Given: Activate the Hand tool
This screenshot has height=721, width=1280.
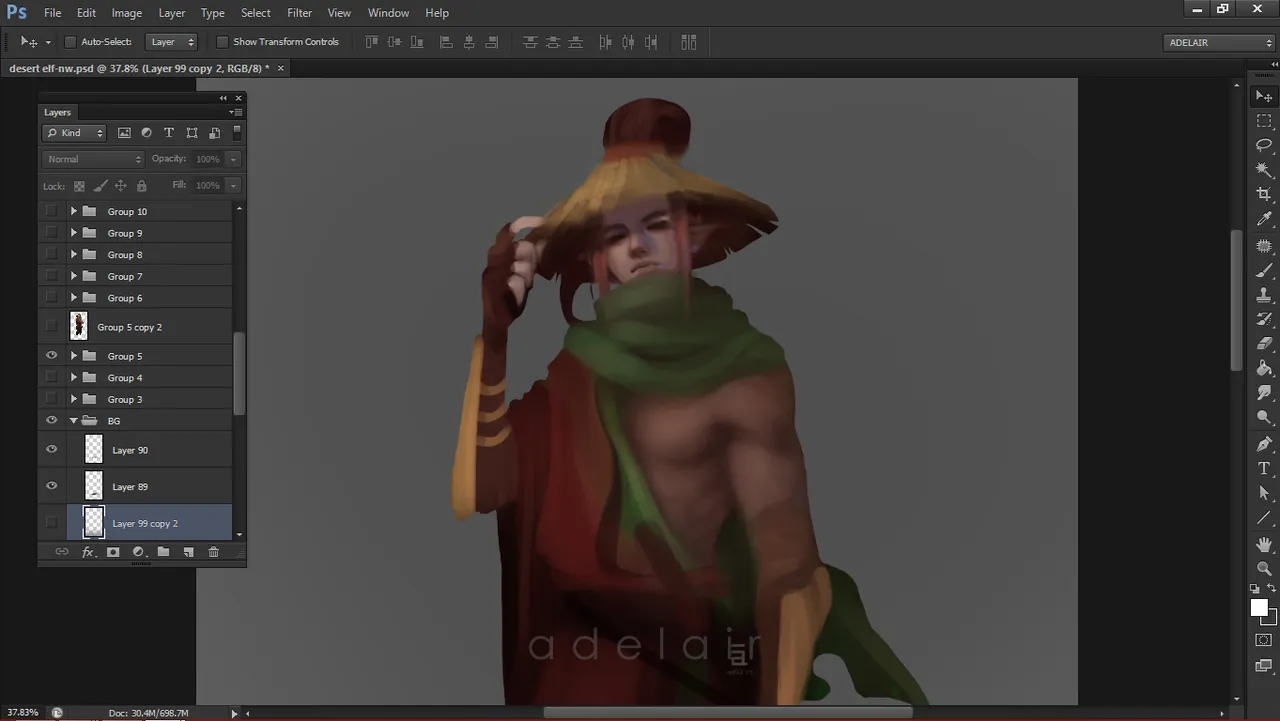Looking at the screenshot, I should [1264, 544].
